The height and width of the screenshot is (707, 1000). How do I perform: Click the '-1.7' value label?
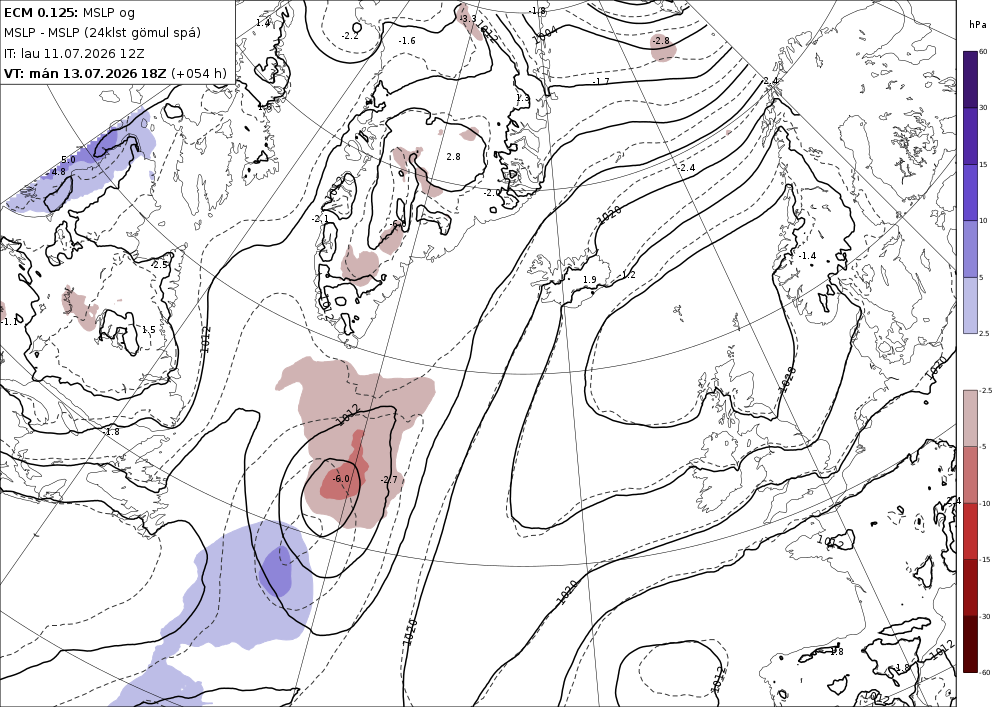point(601,81)
